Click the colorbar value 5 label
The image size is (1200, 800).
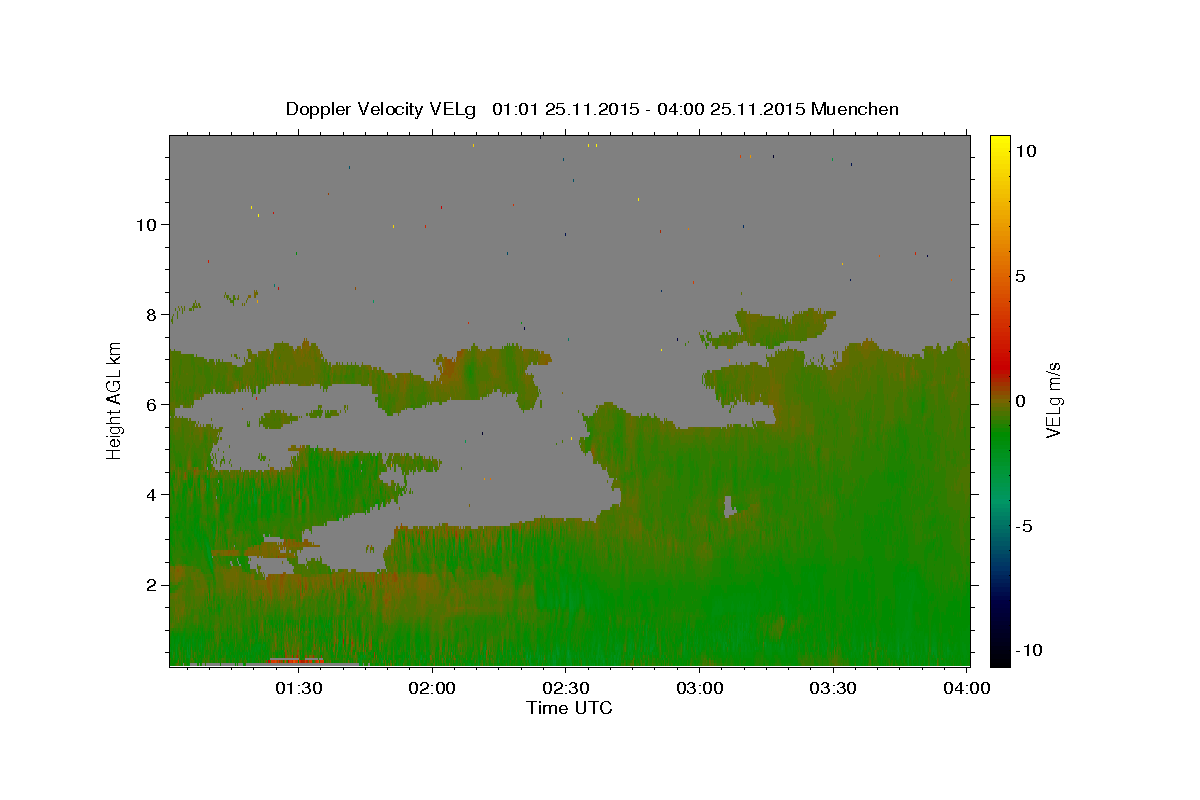tap(1020, 276)
